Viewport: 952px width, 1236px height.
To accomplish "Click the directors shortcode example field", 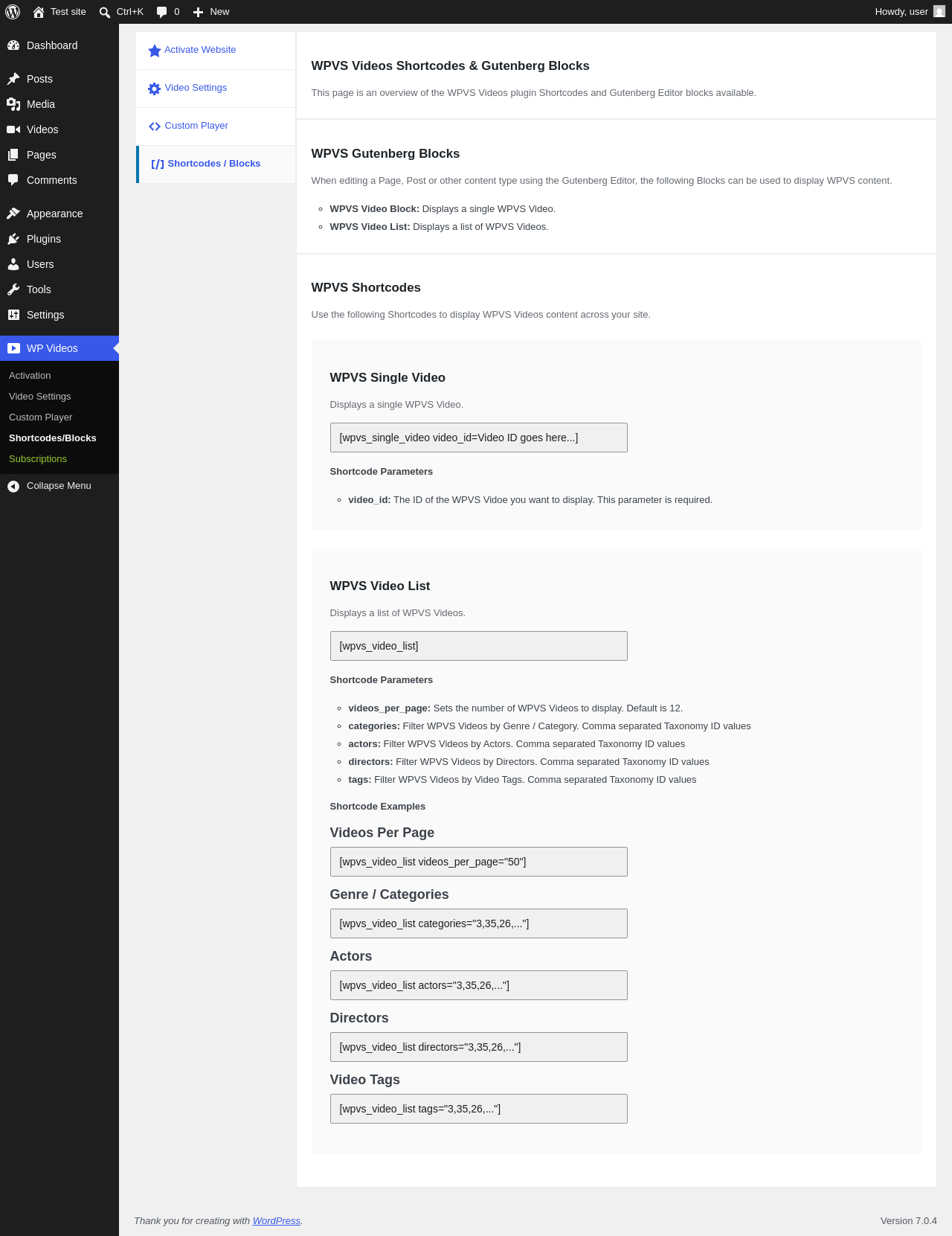I will tap(479, 1047).
